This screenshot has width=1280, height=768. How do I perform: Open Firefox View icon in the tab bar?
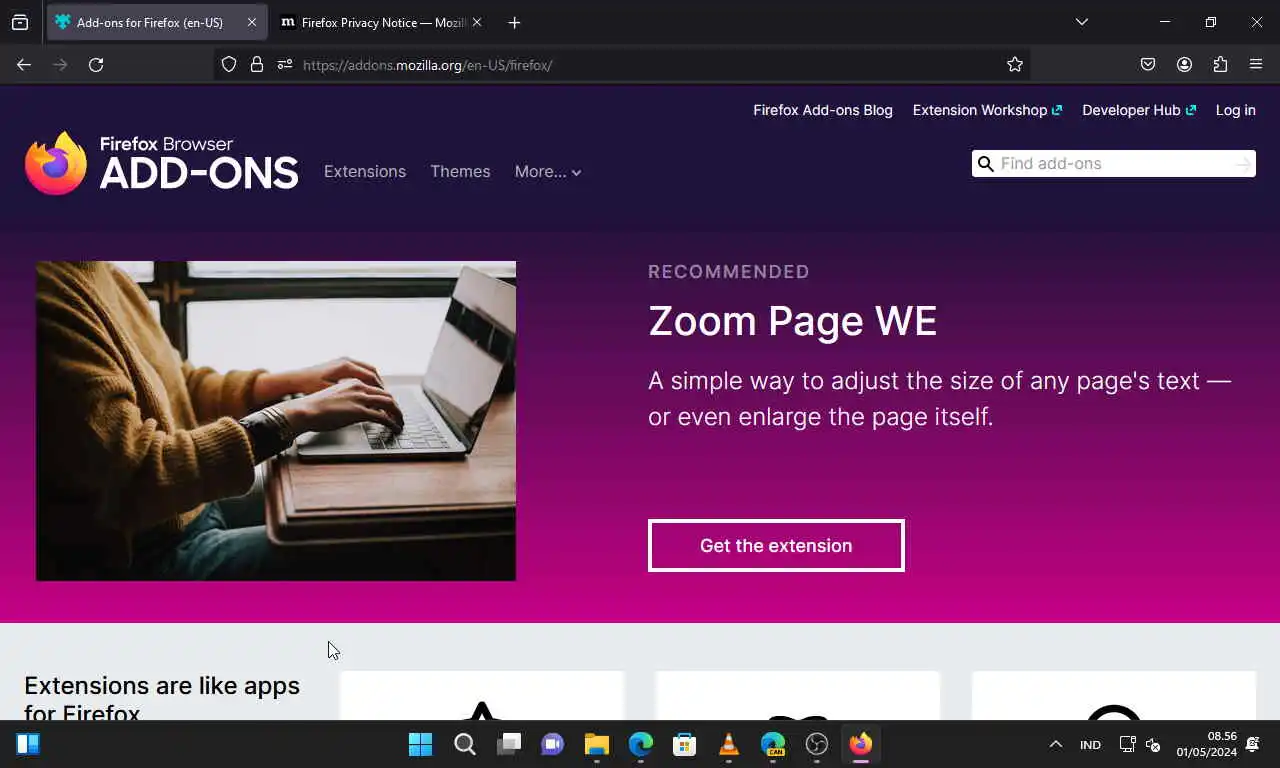tap(20, 22)
